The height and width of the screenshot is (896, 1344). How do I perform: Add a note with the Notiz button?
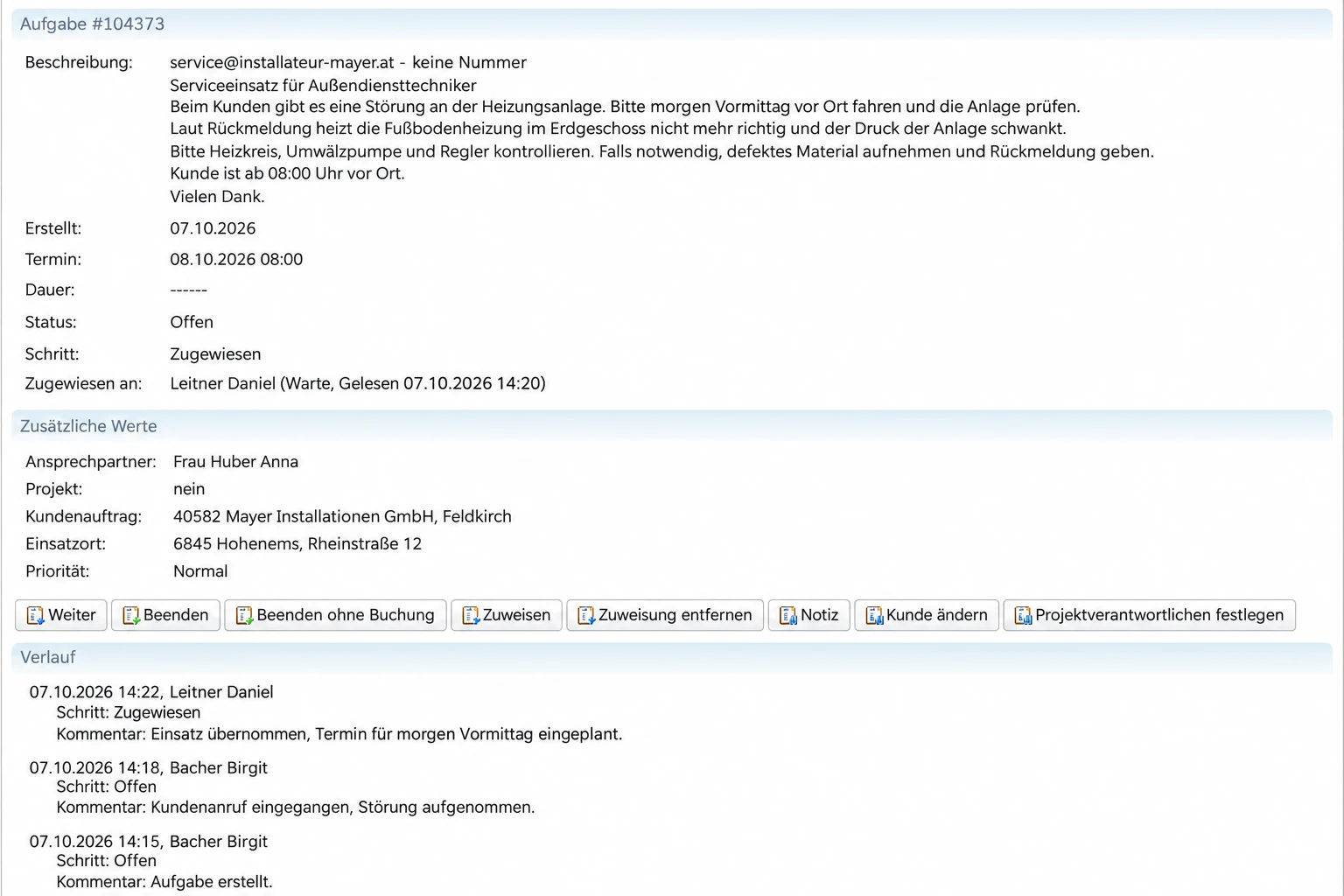click(808, 615)
